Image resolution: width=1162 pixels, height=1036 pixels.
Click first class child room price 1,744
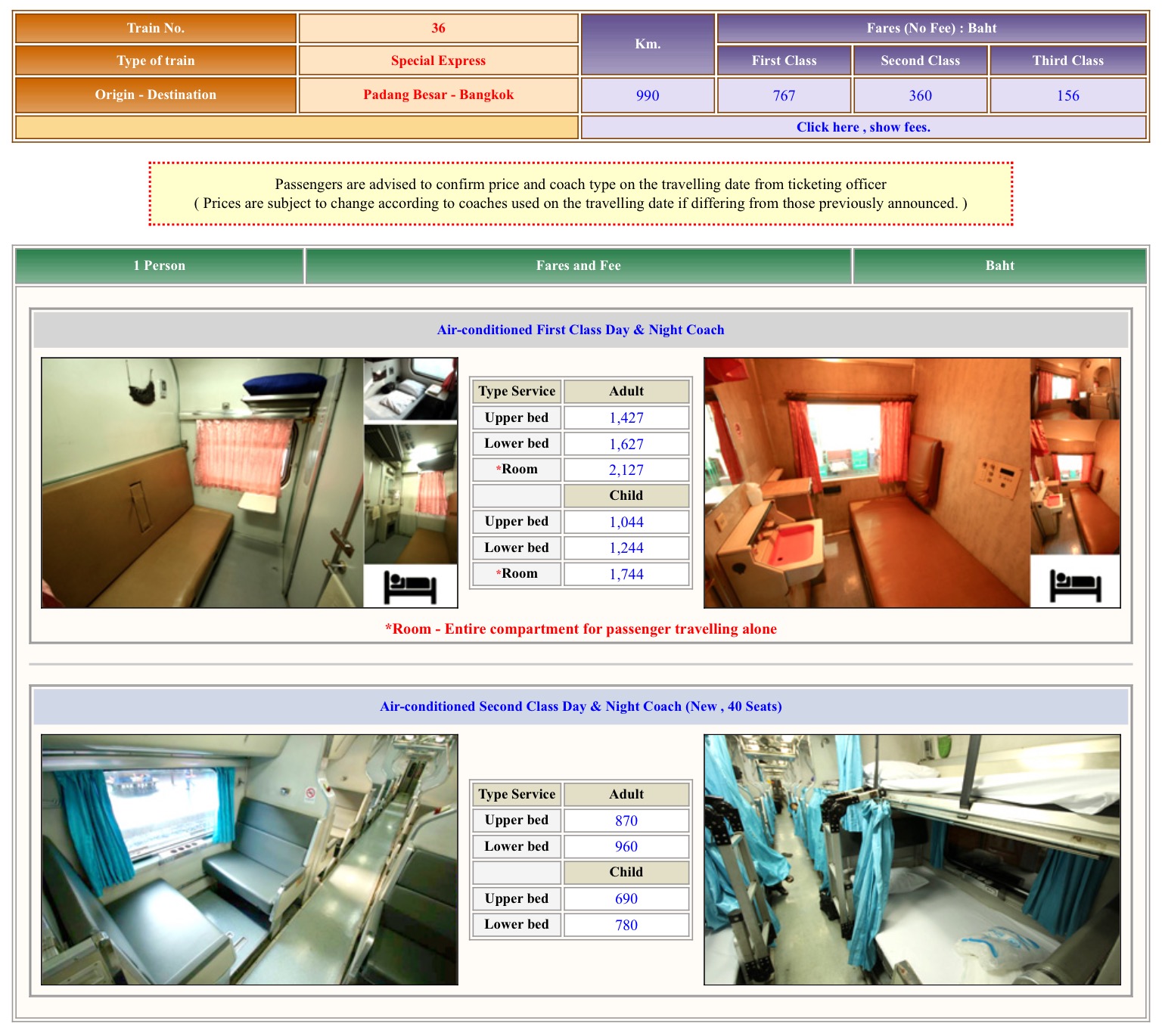[626, 574]
